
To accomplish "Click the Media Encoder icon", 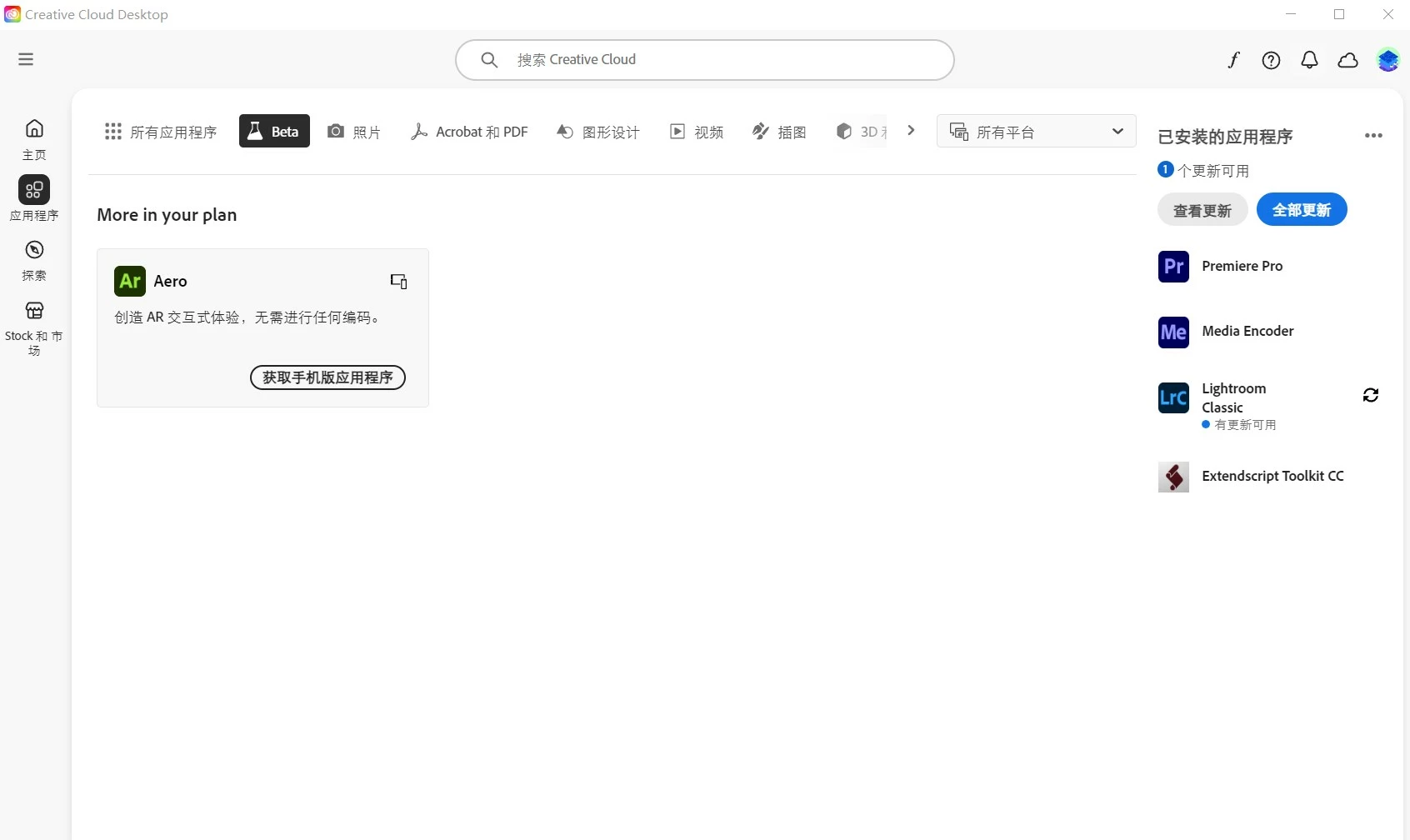I will 1173,332.
